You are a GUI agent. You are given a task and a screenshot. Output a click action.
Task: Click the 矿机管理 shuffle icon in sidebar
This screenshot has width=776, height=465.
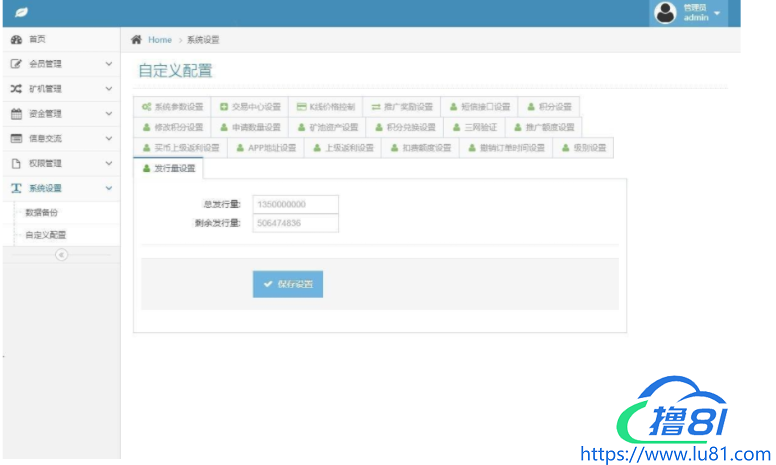pos(16,89)
